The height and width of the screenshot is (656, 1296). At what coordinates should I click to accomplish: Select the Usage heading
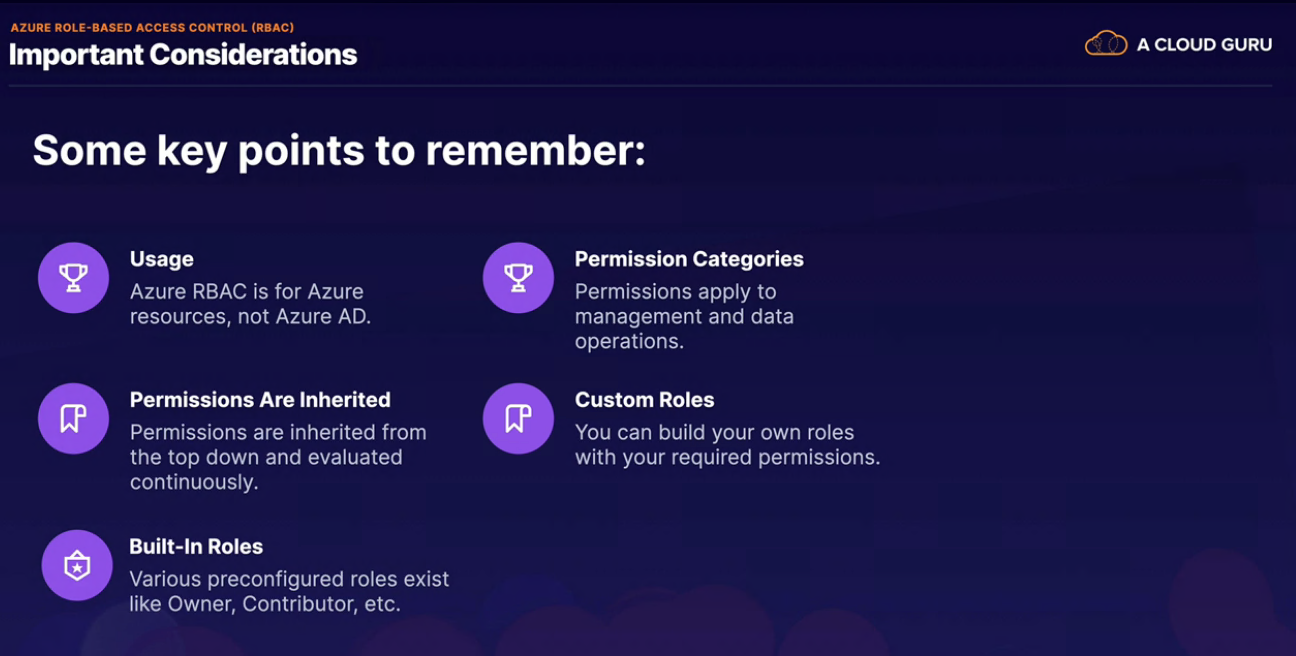coord(161,259)
